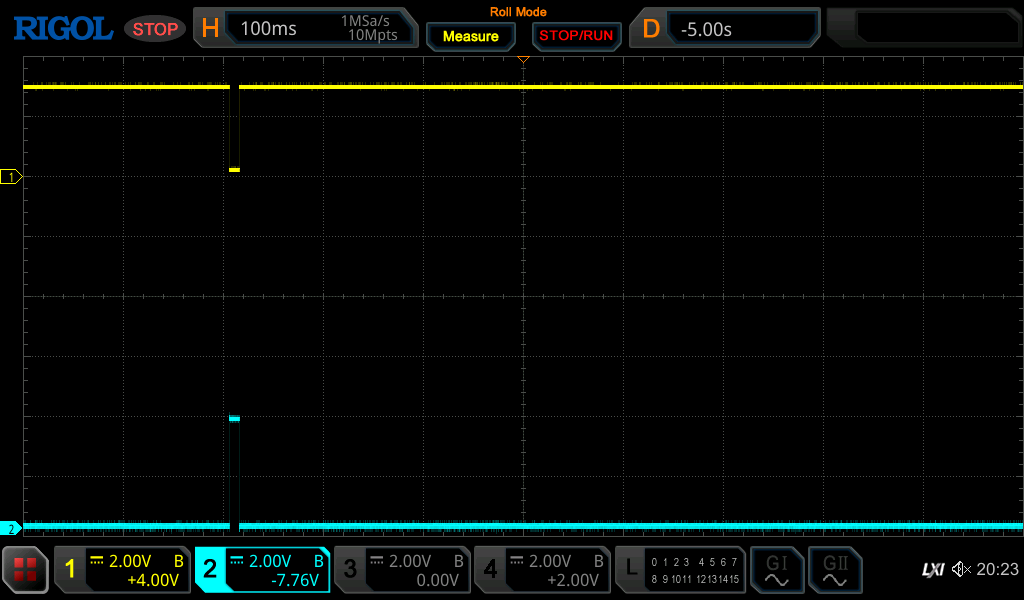Click channel 1 offset +4.00V

coord(153,580)
